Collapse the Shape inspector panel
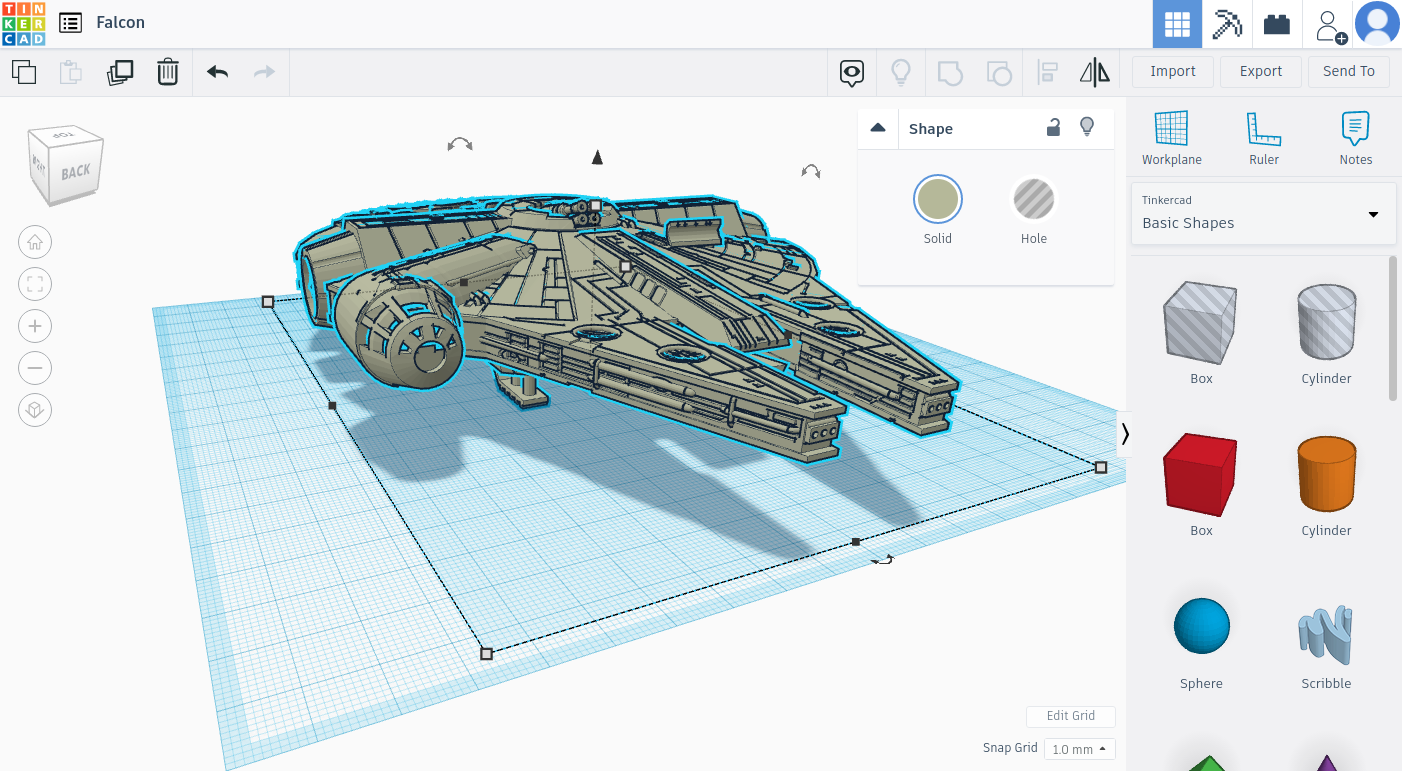This screenshot has height=771, width=1402. pos(878,128)
